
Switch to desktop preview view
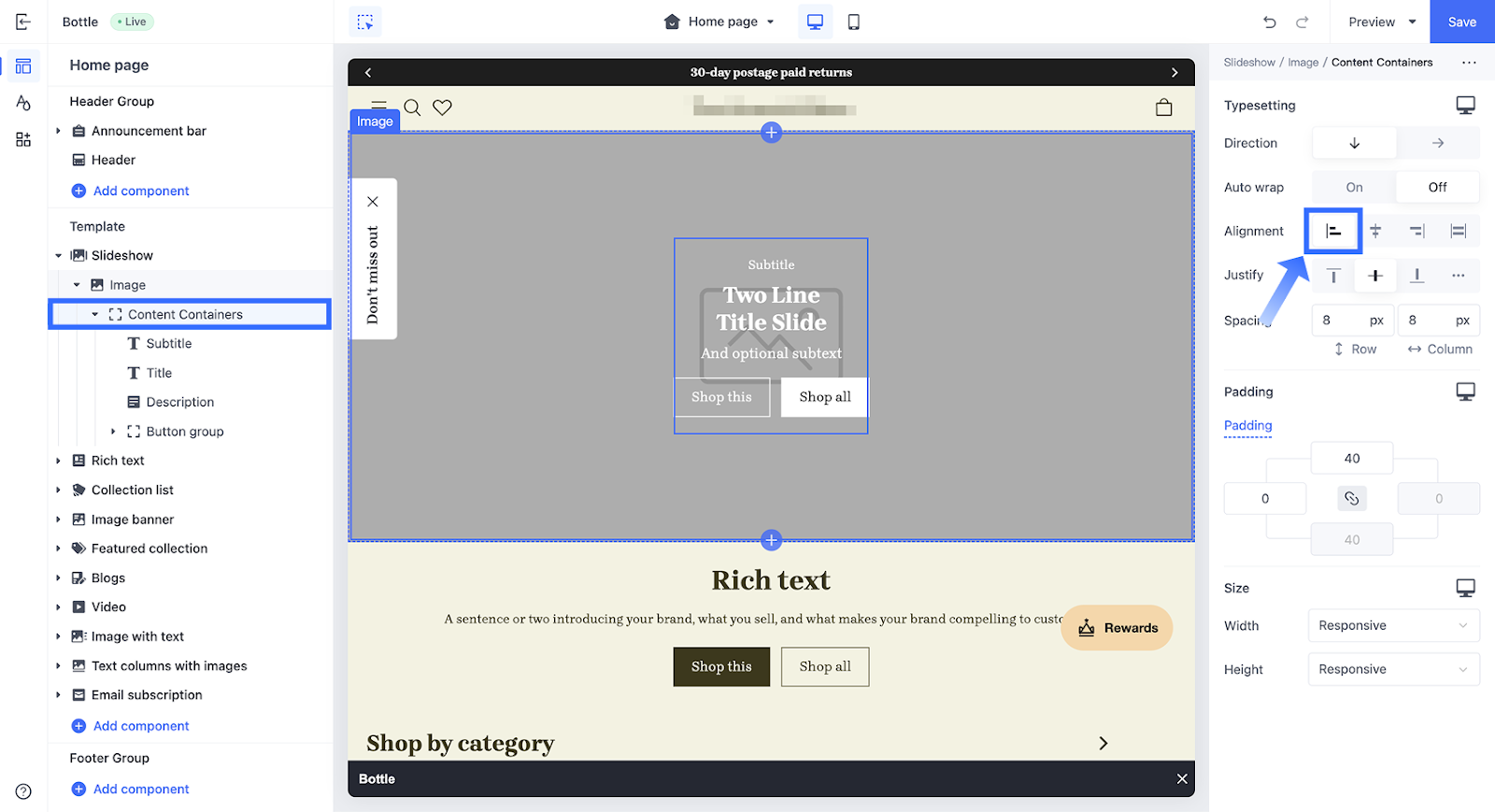pyautogui.click(x=815, y=21)
